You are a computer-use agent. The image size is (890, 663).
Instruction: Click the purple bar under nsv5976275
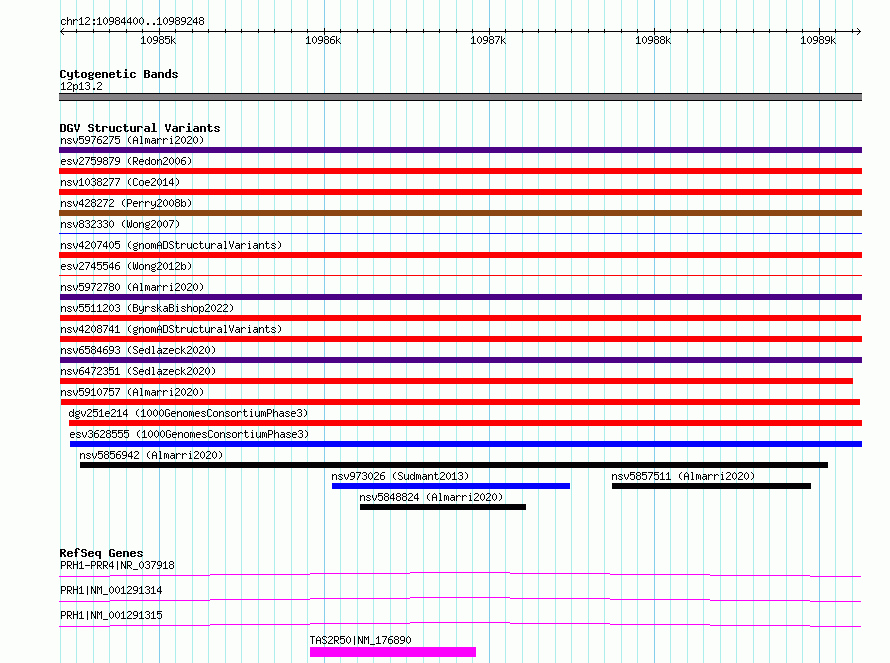click(460, 150)
